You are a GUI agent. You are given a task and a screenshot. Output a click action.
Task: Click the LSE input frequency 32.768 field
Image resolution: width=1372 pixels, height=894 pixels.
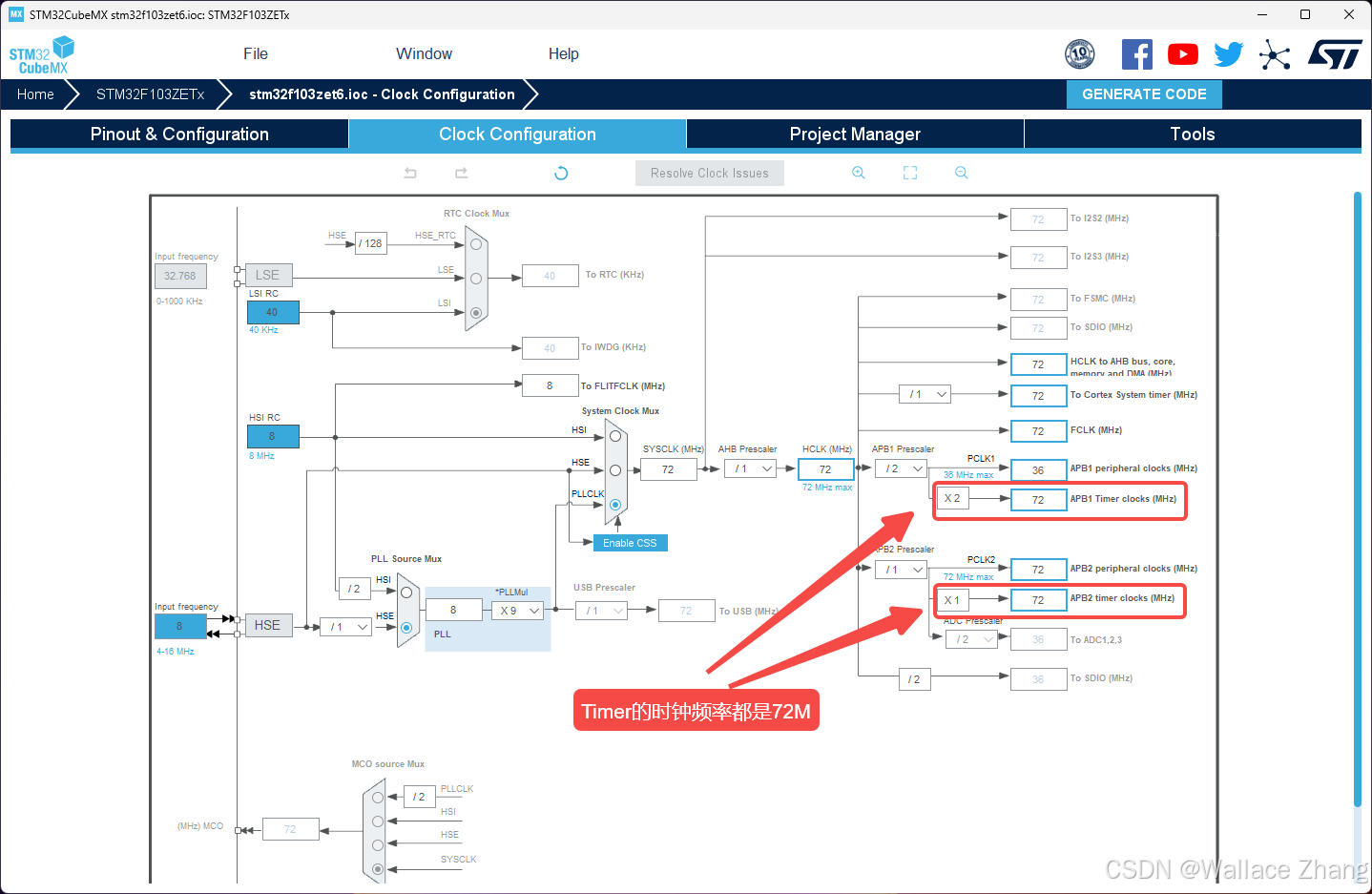[x=180, y=276]
